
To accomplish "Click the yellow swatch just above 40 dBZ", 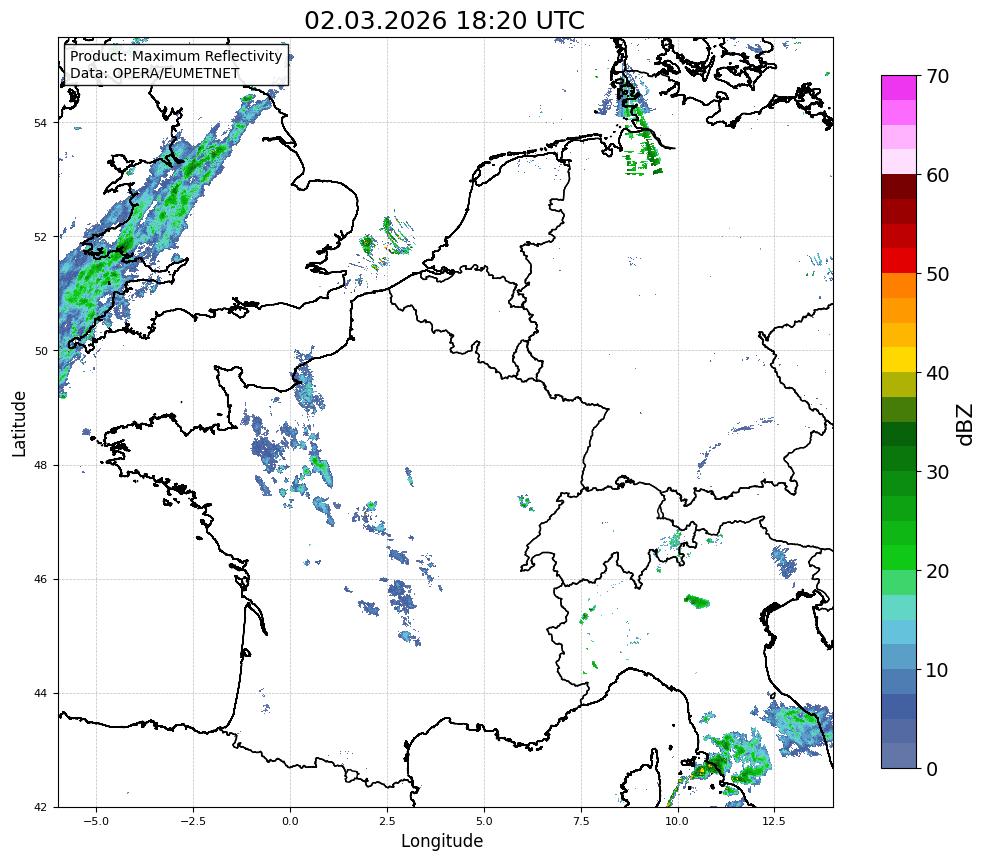I will (x=898, y=360).
